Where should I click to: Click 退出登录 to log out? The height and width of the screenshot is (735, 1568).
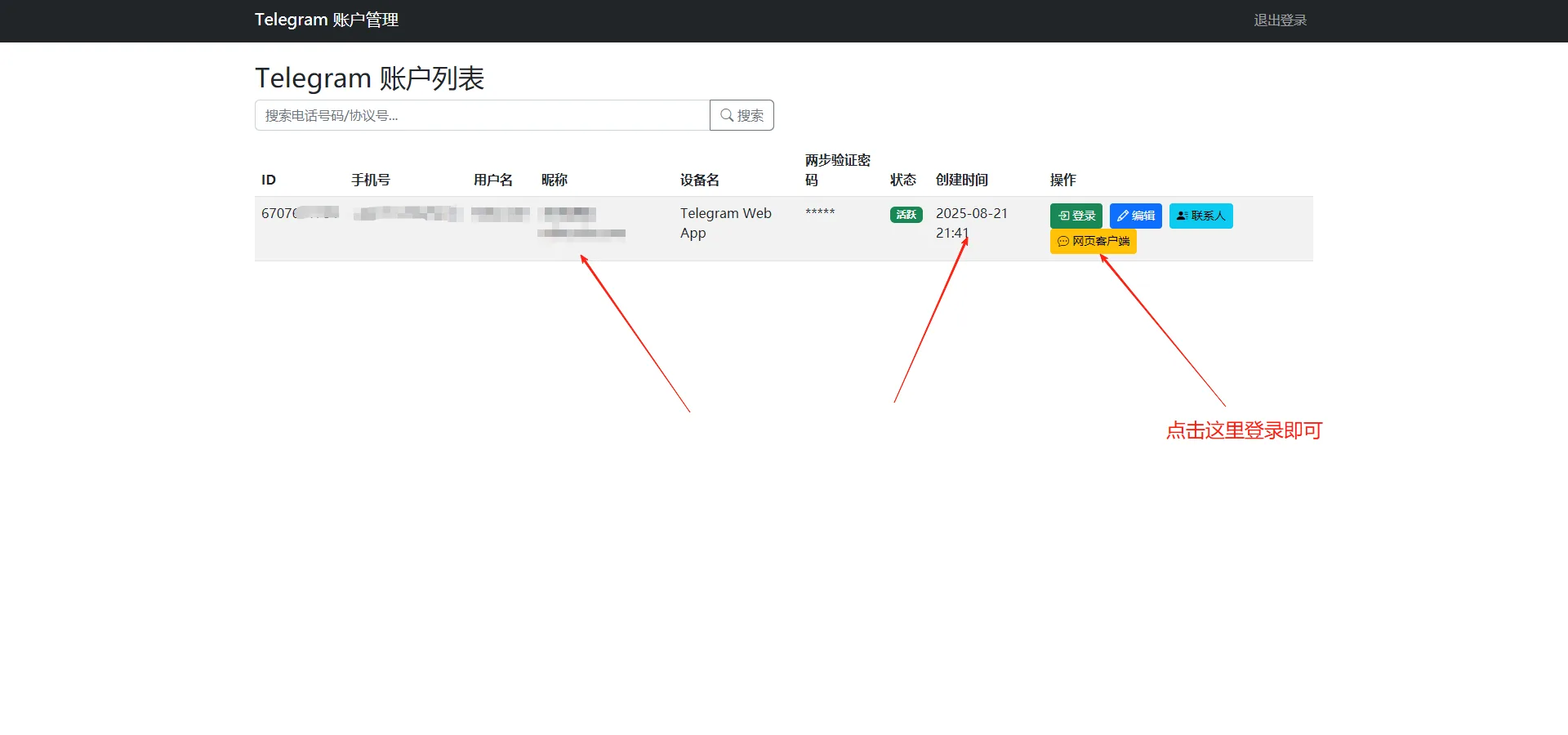(x=1280, y=20)
